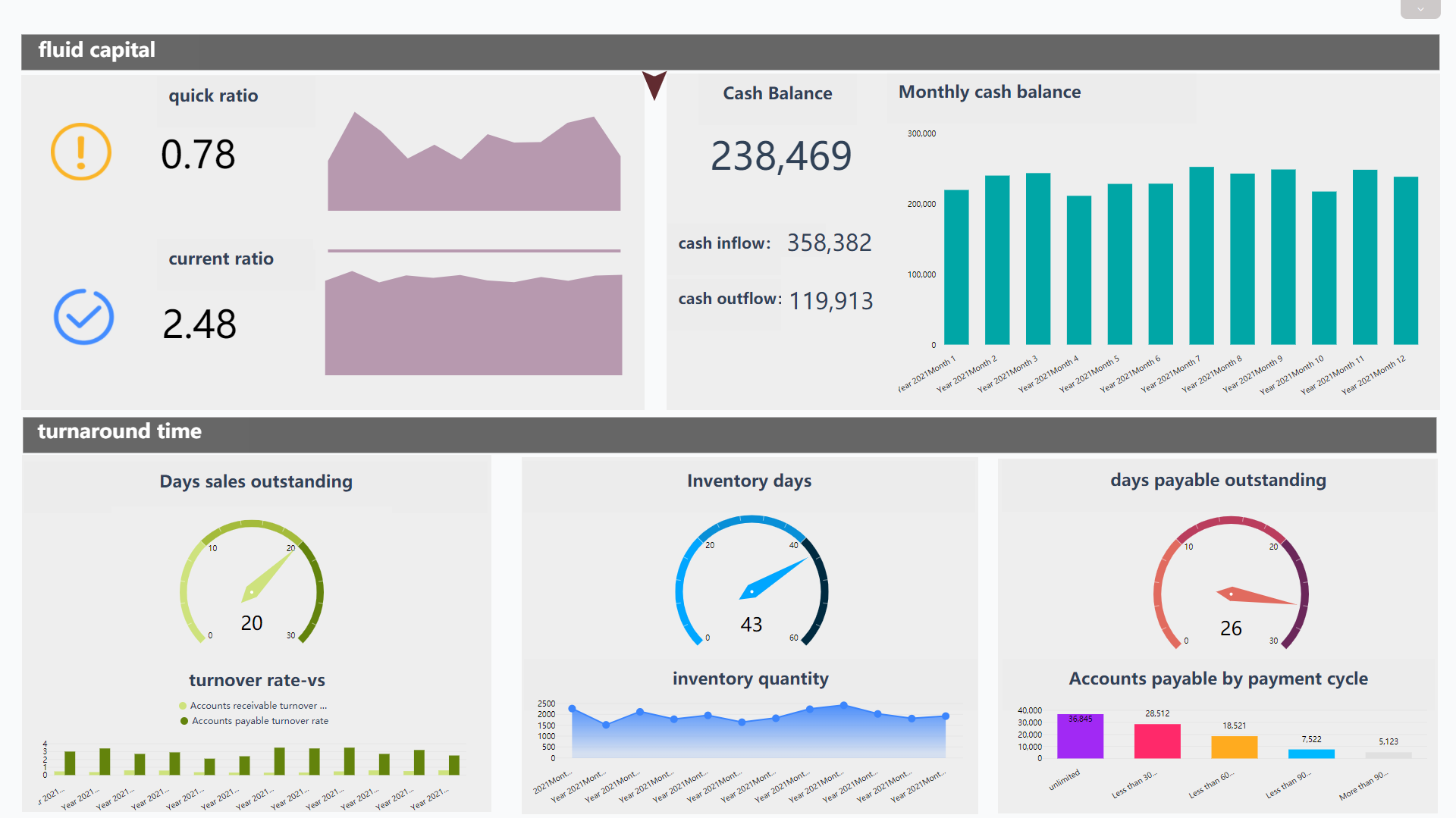Click the cash inflow label
1456x818 pixels.
[724, 243]
